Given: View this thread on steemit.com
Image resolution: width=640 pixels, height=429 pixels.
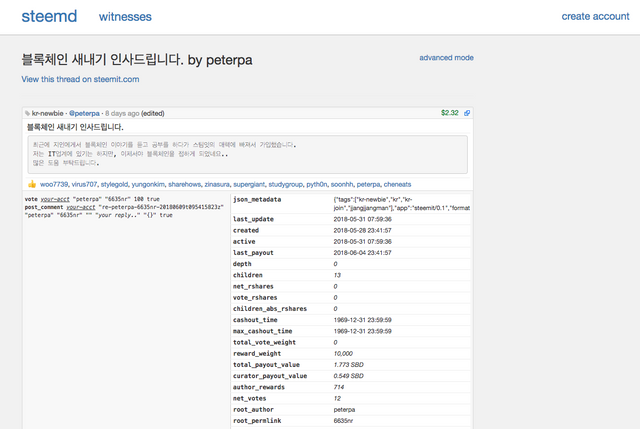Looking at the screenshot, I should click(80, 79).
